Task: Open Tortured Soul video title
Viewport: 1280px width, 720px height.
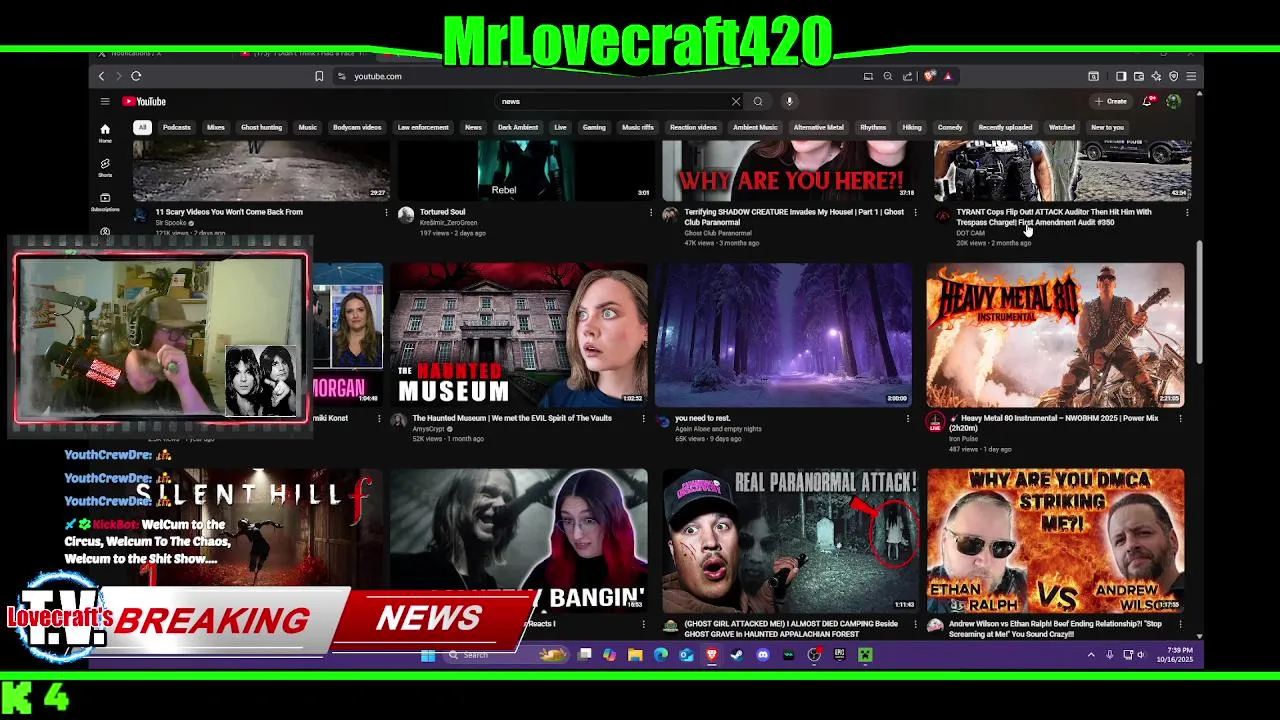Action: tap(443, 212)
